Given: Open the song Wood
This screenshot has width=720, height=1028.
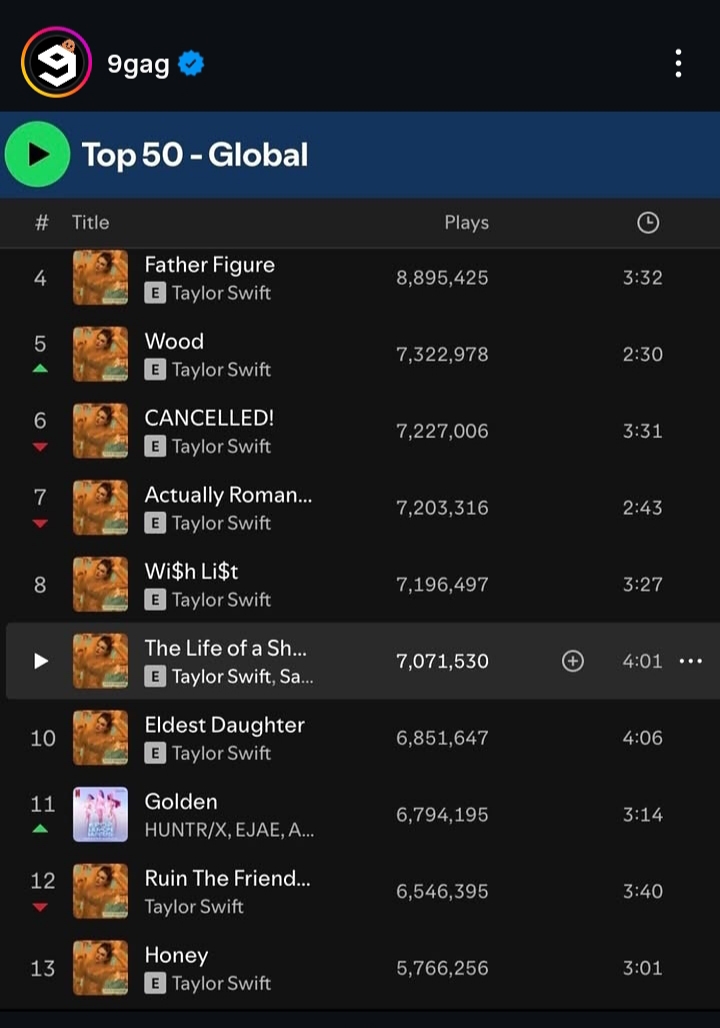Looking at the screenshot, I should tap(174, 341).
